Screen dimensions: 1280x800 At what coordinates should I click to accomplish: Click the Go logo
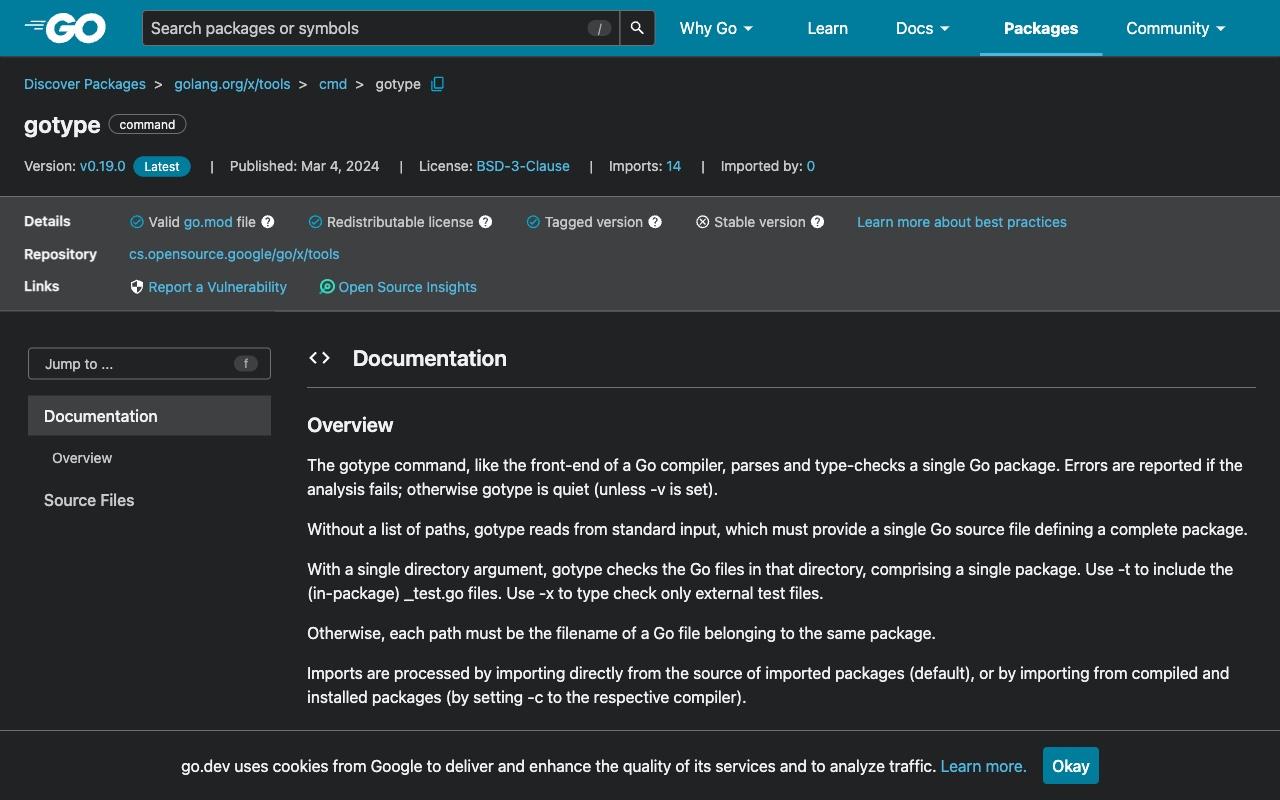(65, 28)
